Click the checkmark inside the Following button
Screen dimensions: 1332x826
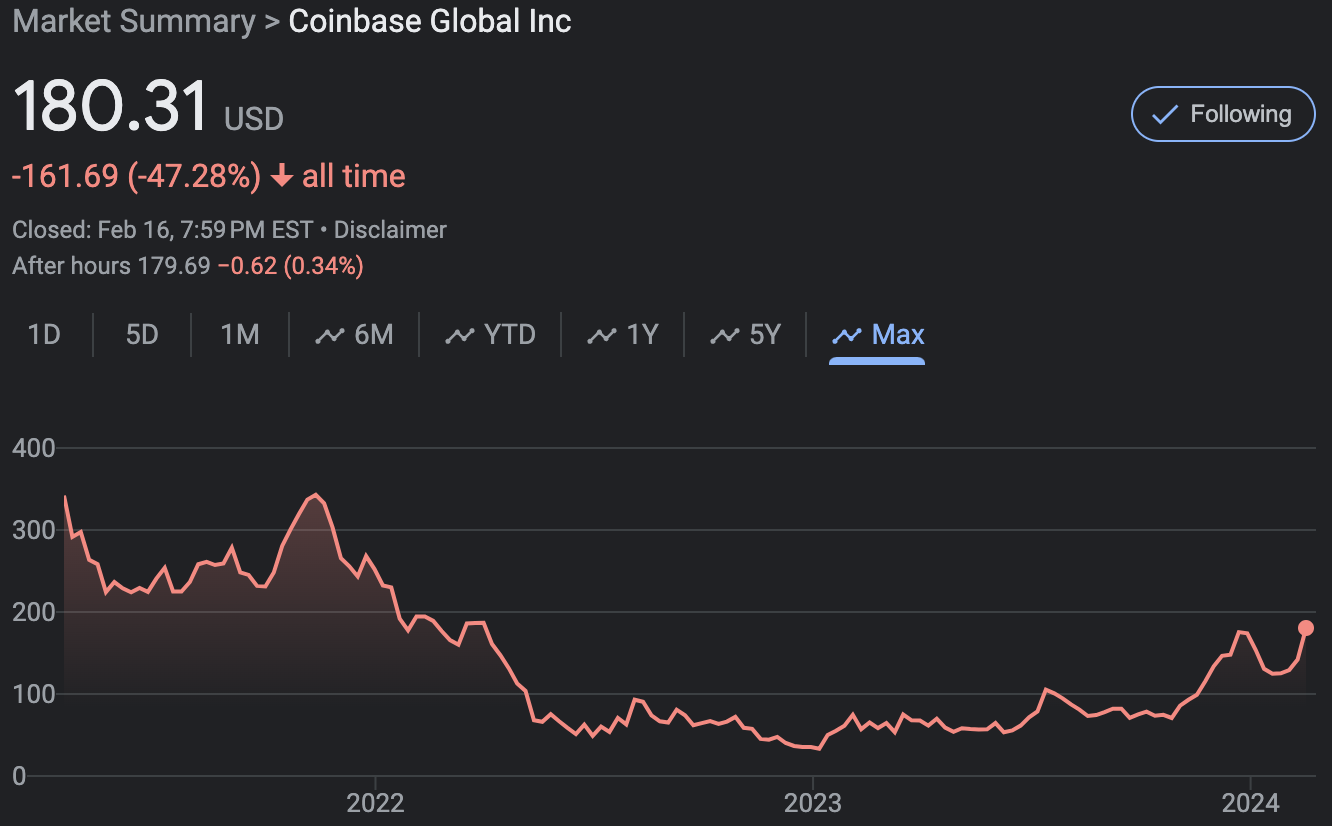tap(1163, 114)
